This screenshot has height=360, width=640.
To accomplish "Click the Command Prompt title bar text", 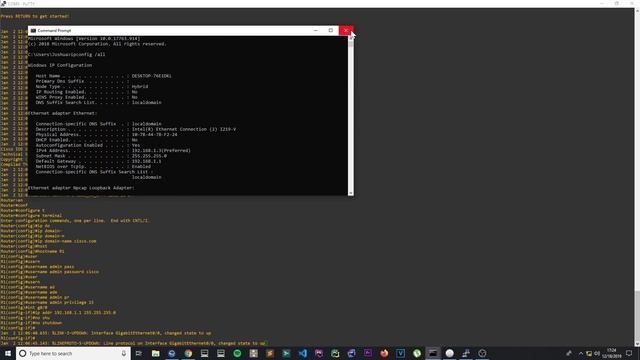I will coord(54,31).
